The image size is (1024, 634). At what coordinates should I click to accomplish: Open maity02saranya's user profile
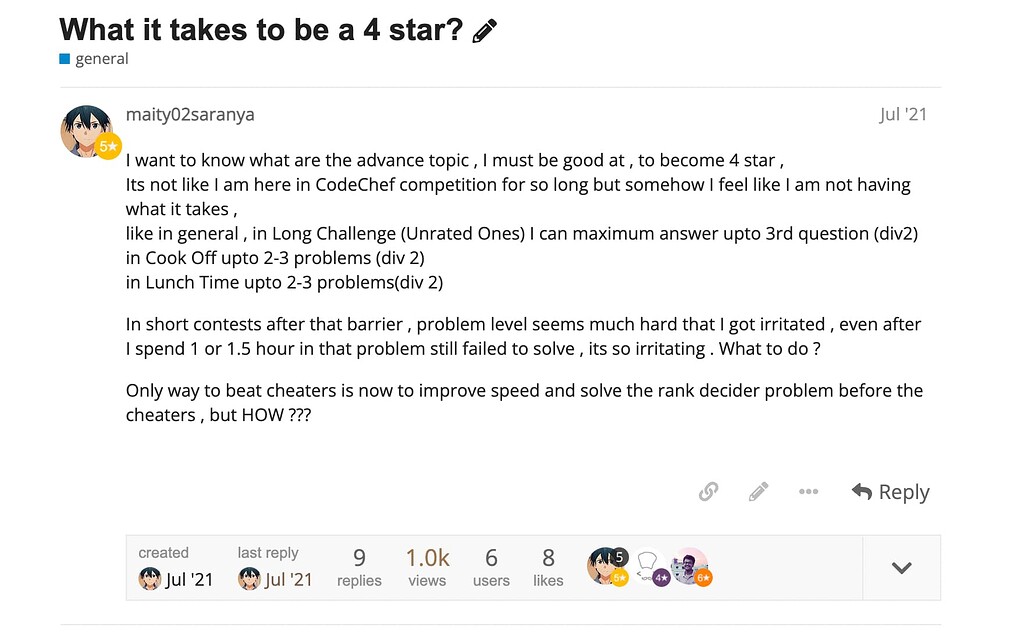(x=189, y=114)
